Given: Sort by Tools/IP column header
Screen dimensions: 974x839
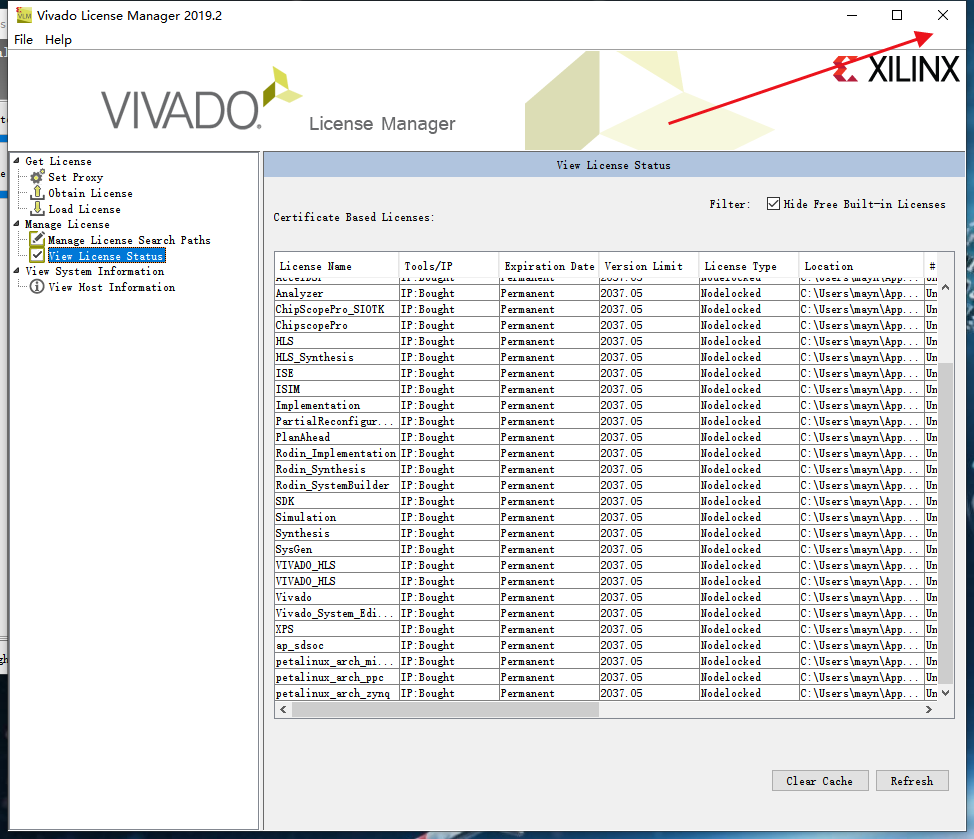Looking at the screenshot, I should 449,266.
